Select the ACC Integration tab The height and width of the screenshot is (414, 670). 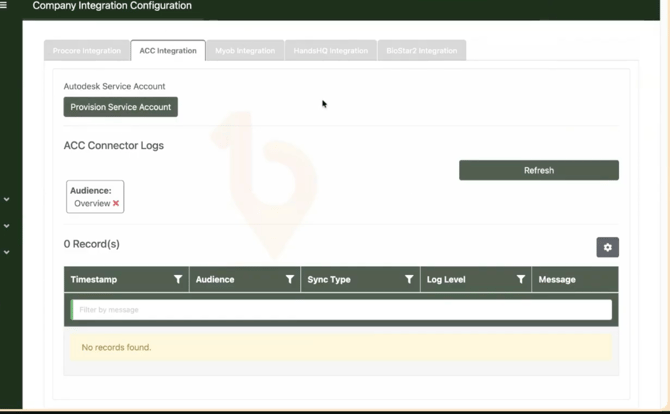pyautogui.click(x=168, y=50)
